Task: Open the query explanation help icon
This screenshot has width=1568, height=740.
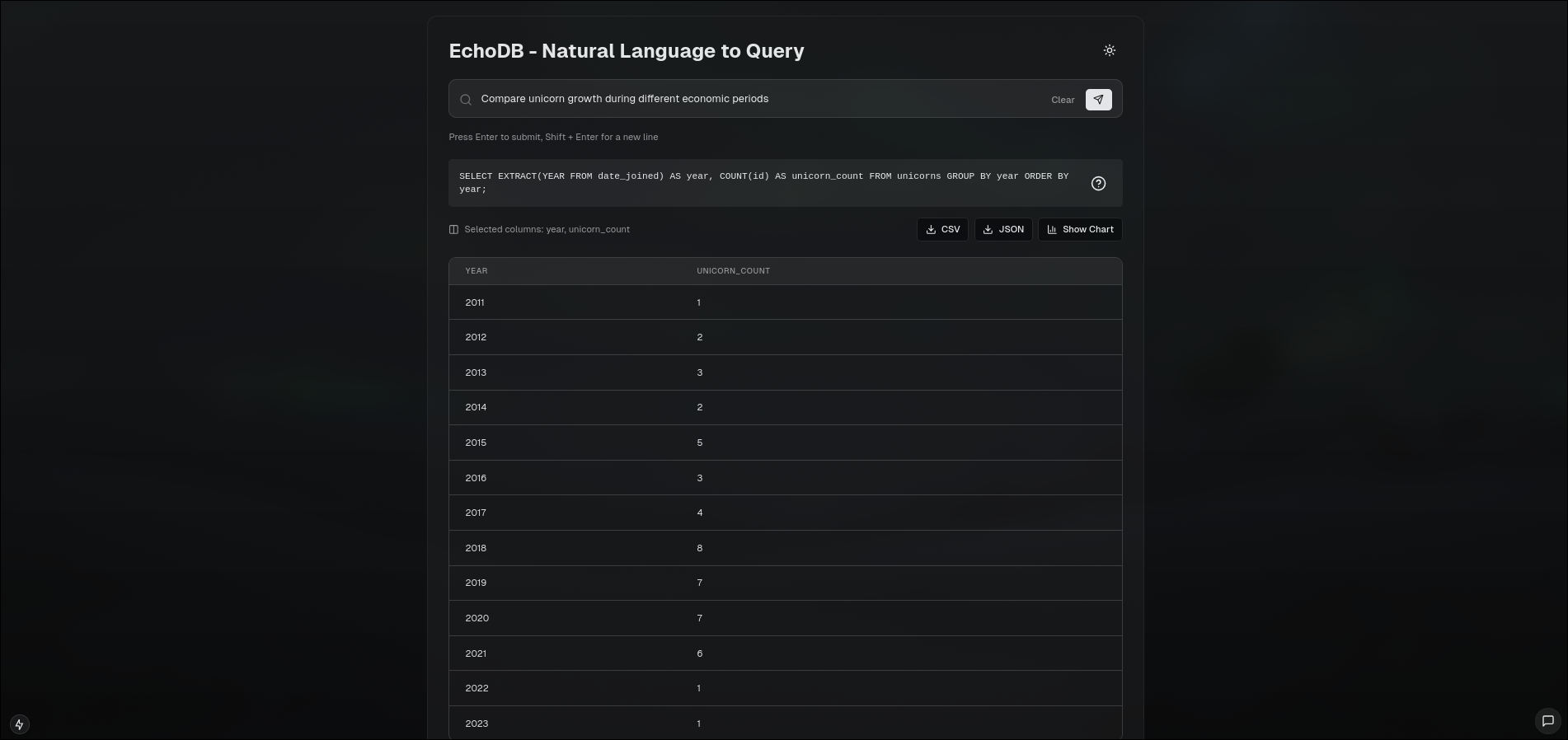Action: 1098,183
